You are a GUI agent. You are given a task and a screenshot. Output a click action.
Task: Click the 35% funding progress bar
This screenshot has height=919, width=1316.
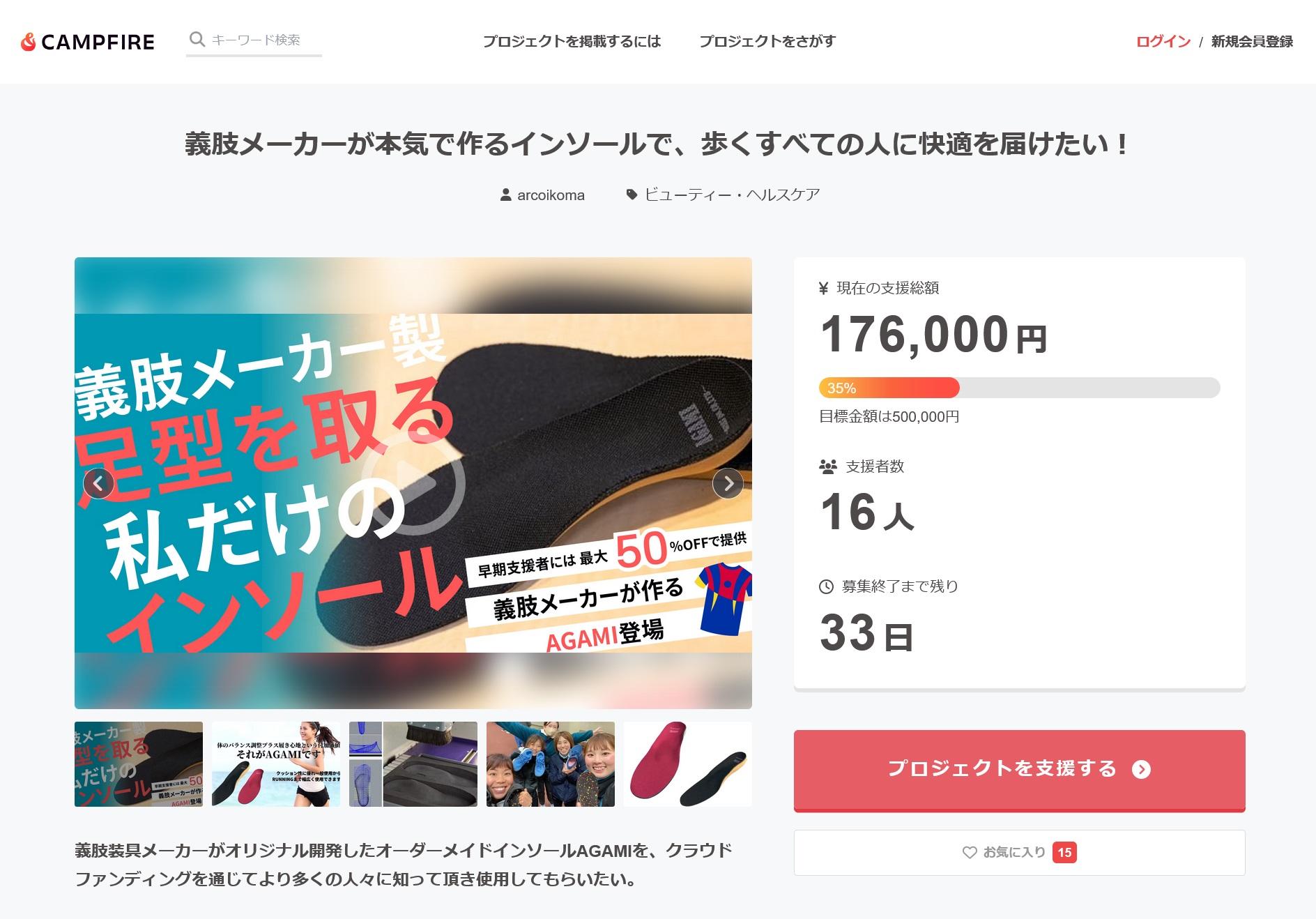click(1019, 388)
